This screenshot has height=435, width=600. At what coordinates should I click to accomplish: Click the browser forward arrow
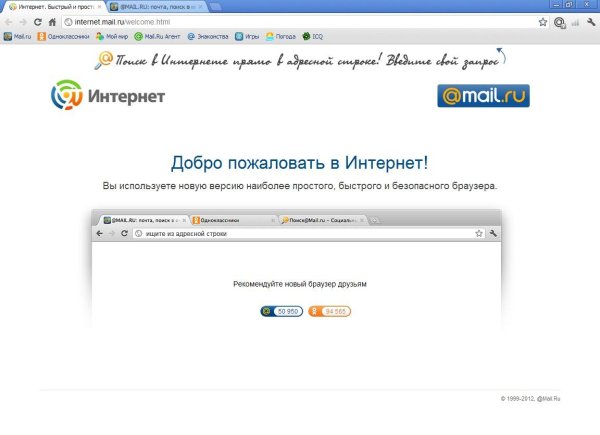point(23,22)
